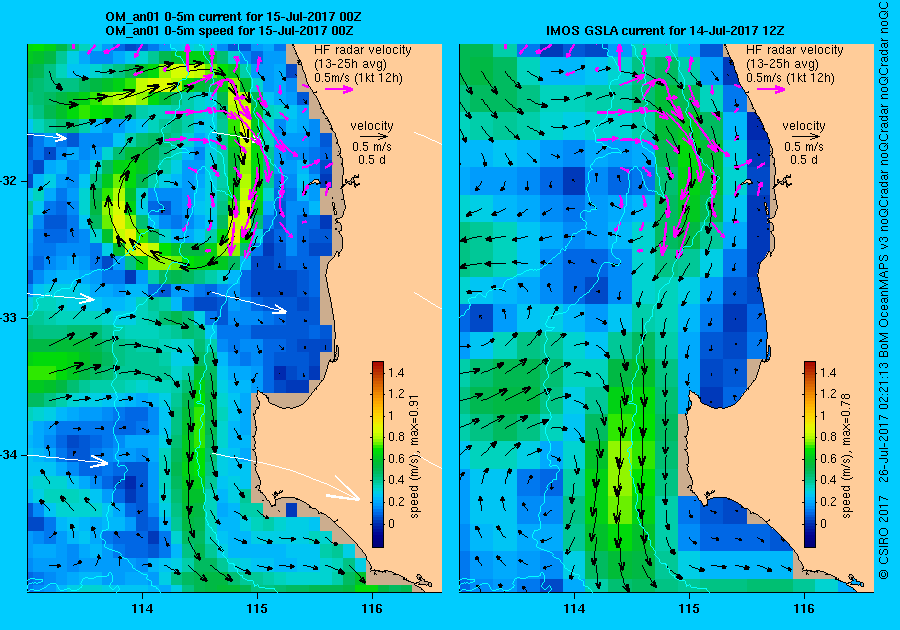Screen dimensions: 900x630
Task: Click the magenta HF radar scale arrow in the right map
Action: (x=771, y=89)
